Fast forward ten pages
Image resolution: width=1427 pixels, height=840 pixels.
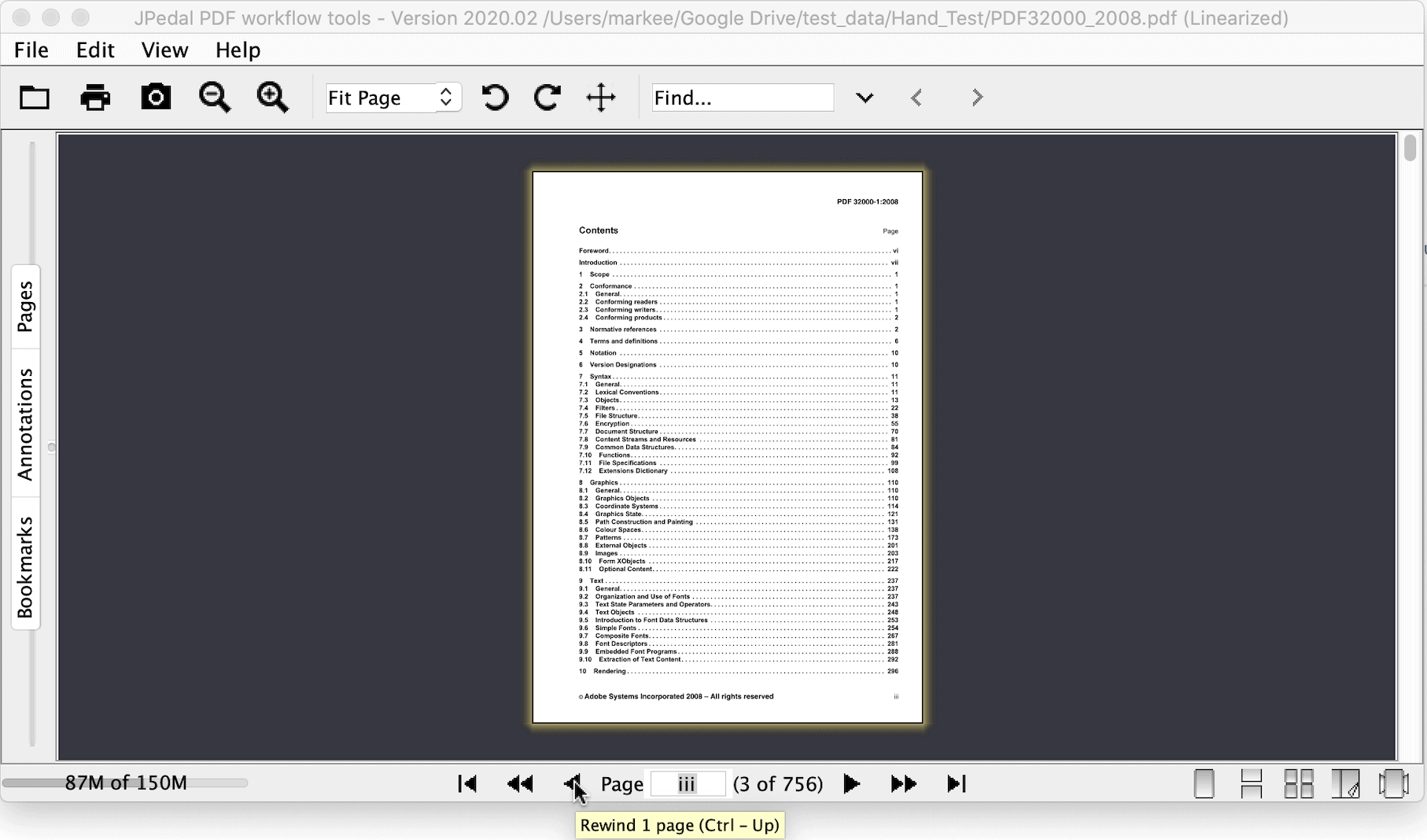tap(904, 783)
